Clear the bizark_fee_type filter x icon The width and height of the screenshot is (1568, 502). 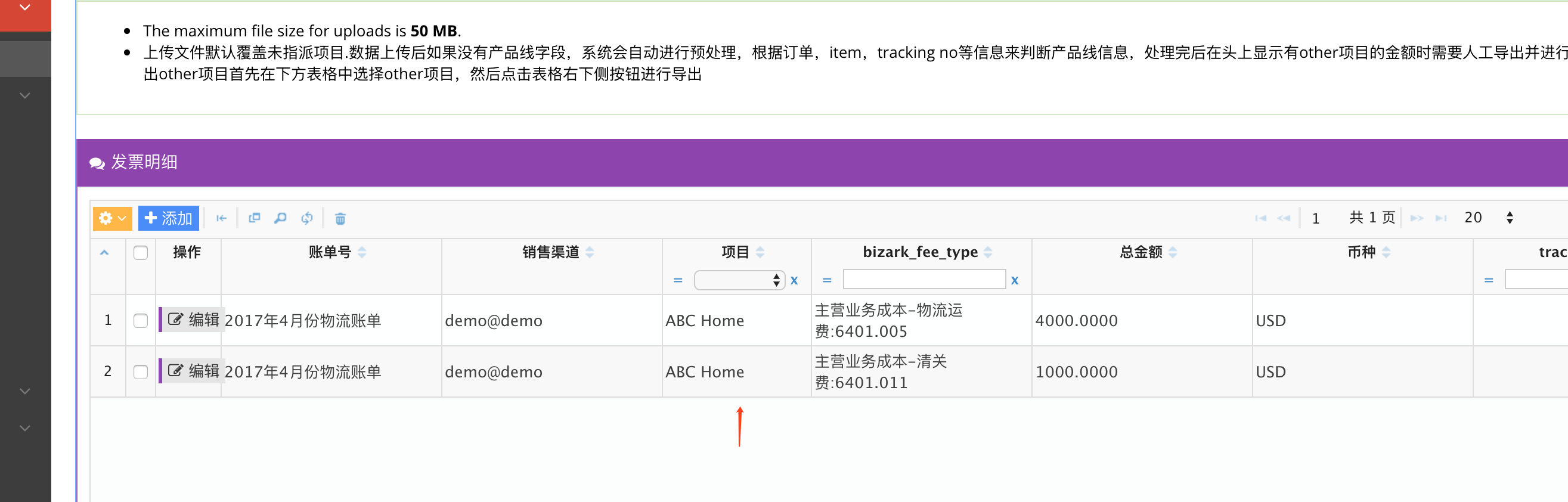pyautogui.click(x=1014, y=280)
